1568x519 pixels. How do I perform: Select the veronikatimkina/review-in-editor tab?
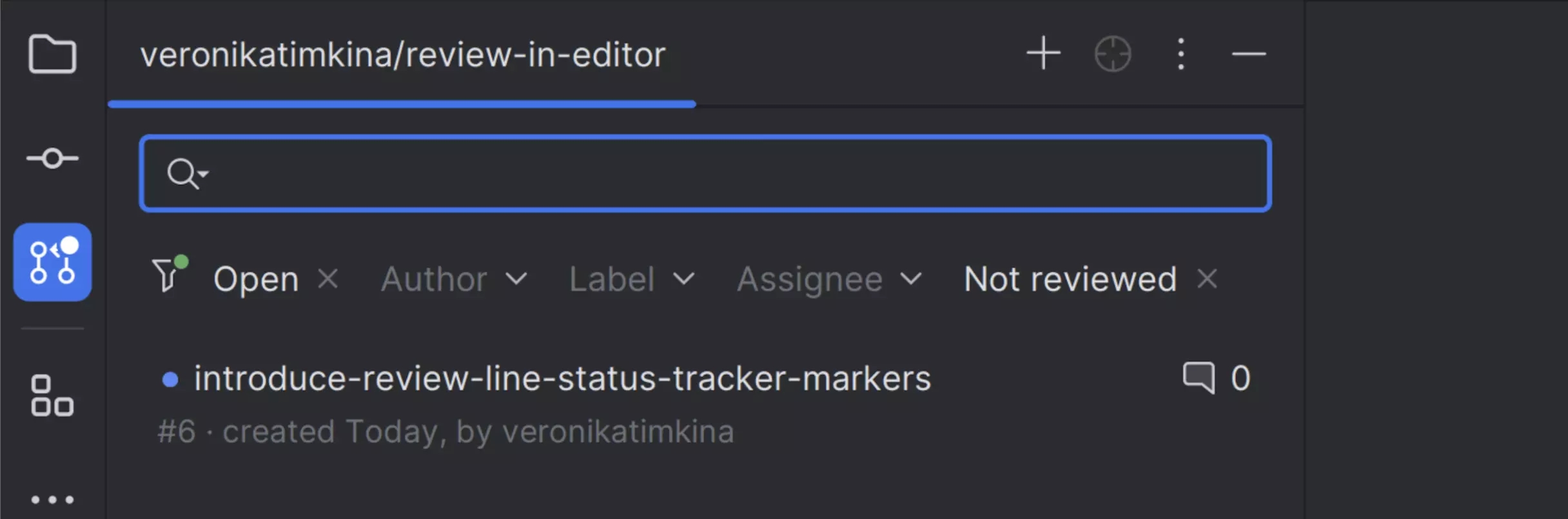click(x=403, y=54)
